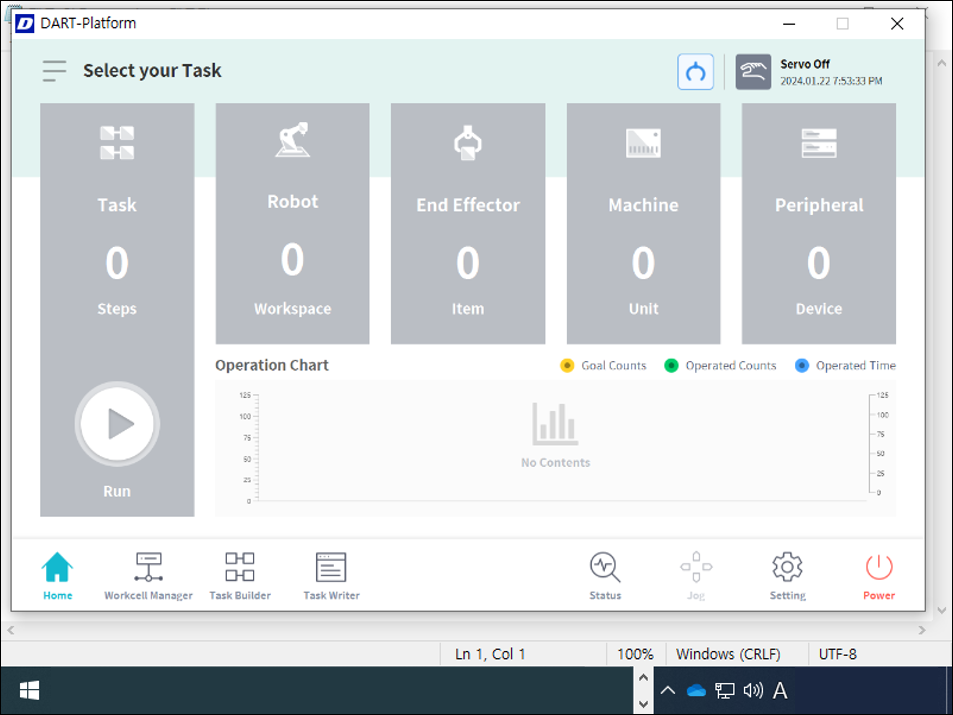Click the Servo Off robot hand icon
This screenshot has width=953, height=715.
[x=753, y=72]
